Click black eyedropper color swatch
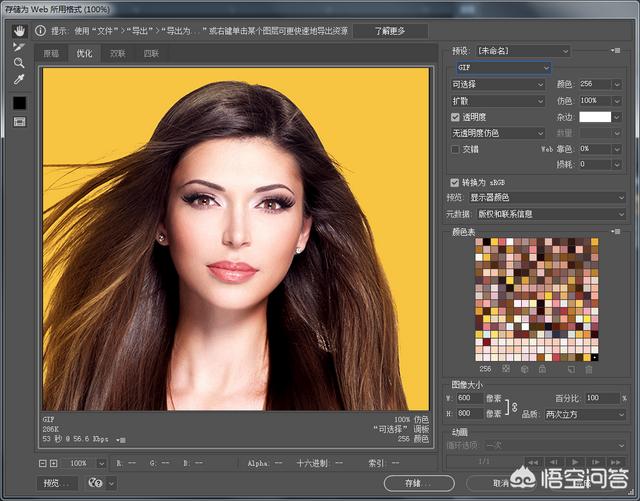 [19, 102]
